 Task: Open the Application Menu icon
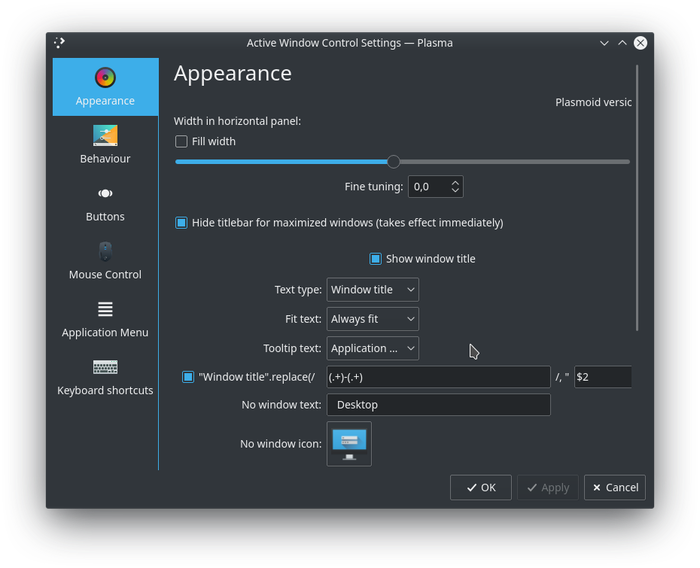click(x=105, y=309)
